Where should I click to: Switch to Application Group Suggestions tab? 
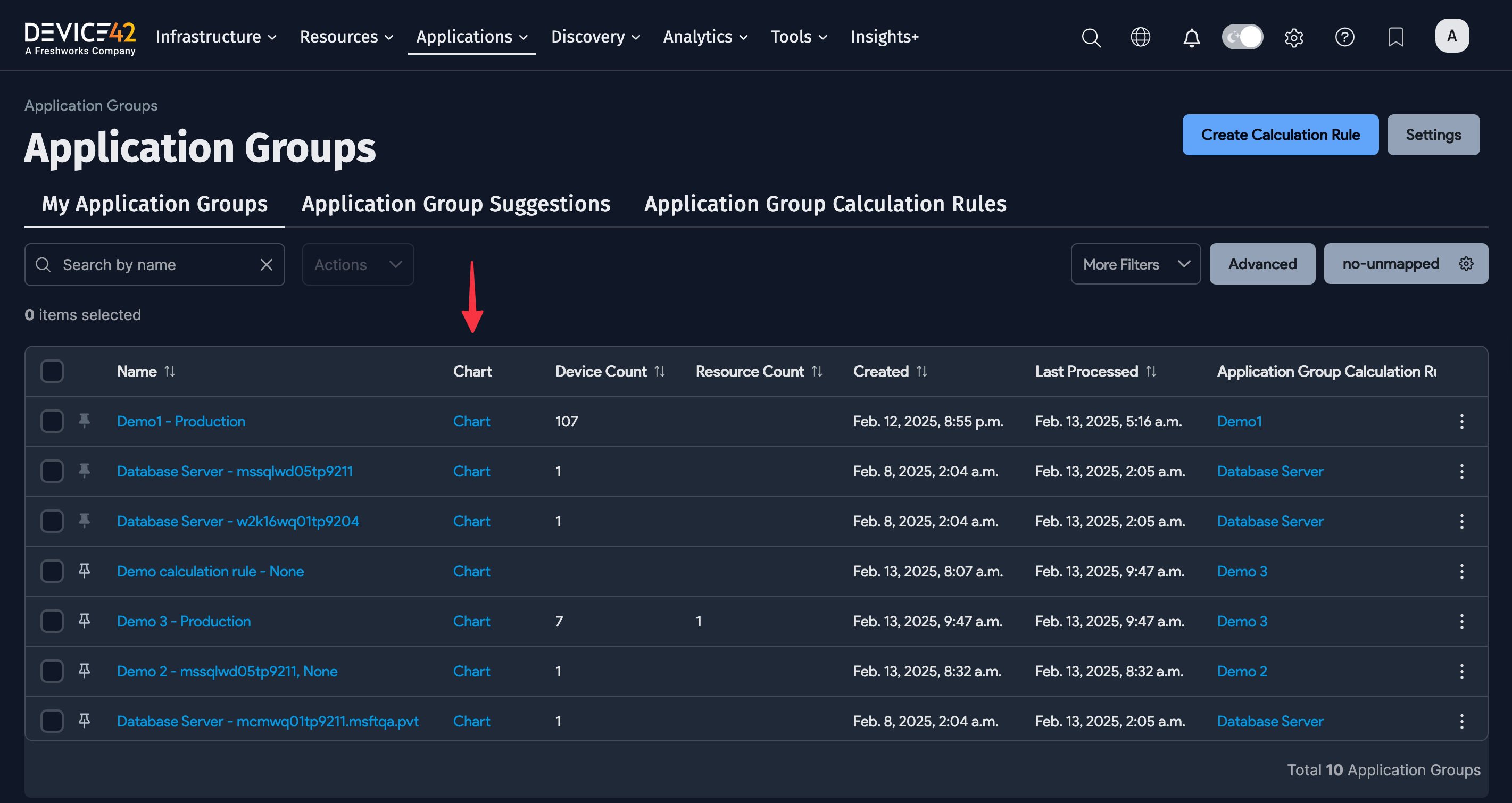click(x=455, y=204)
